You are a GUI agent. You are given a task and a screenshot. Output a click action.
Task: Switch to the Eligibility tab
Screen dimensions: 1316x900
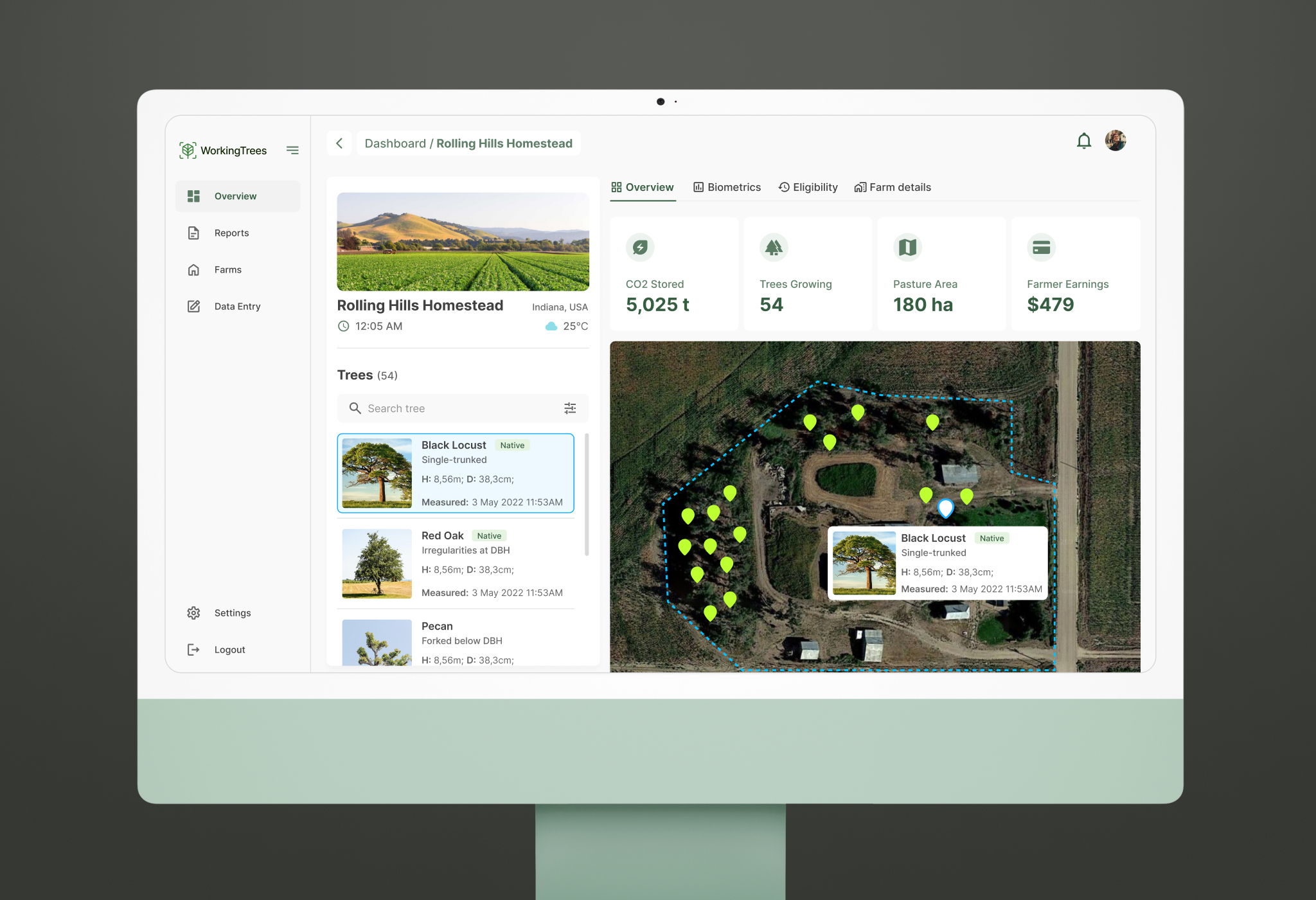[x=808, y=187]
